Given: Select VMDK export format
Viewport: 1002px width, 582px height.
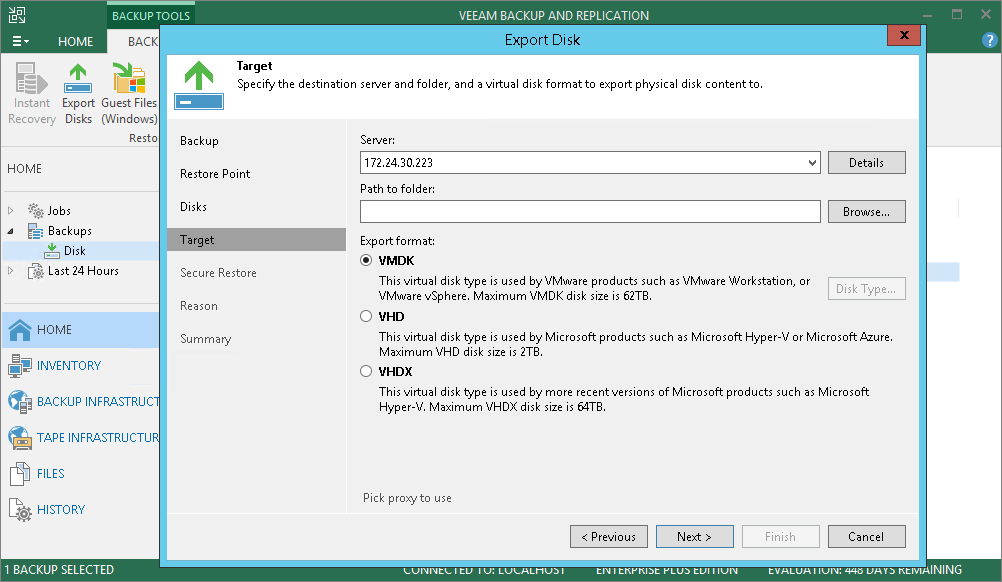Looking at the screenshot, I should 366,261.
